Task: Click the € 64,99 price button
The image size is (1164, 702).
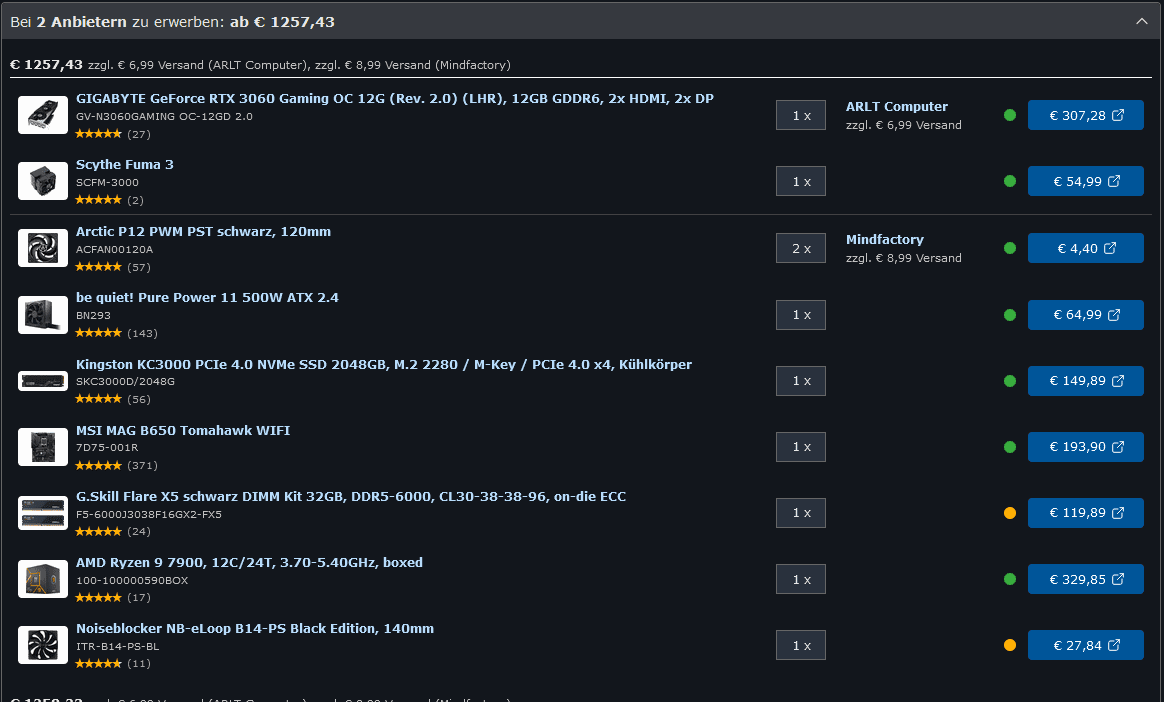Action: 1085,315
